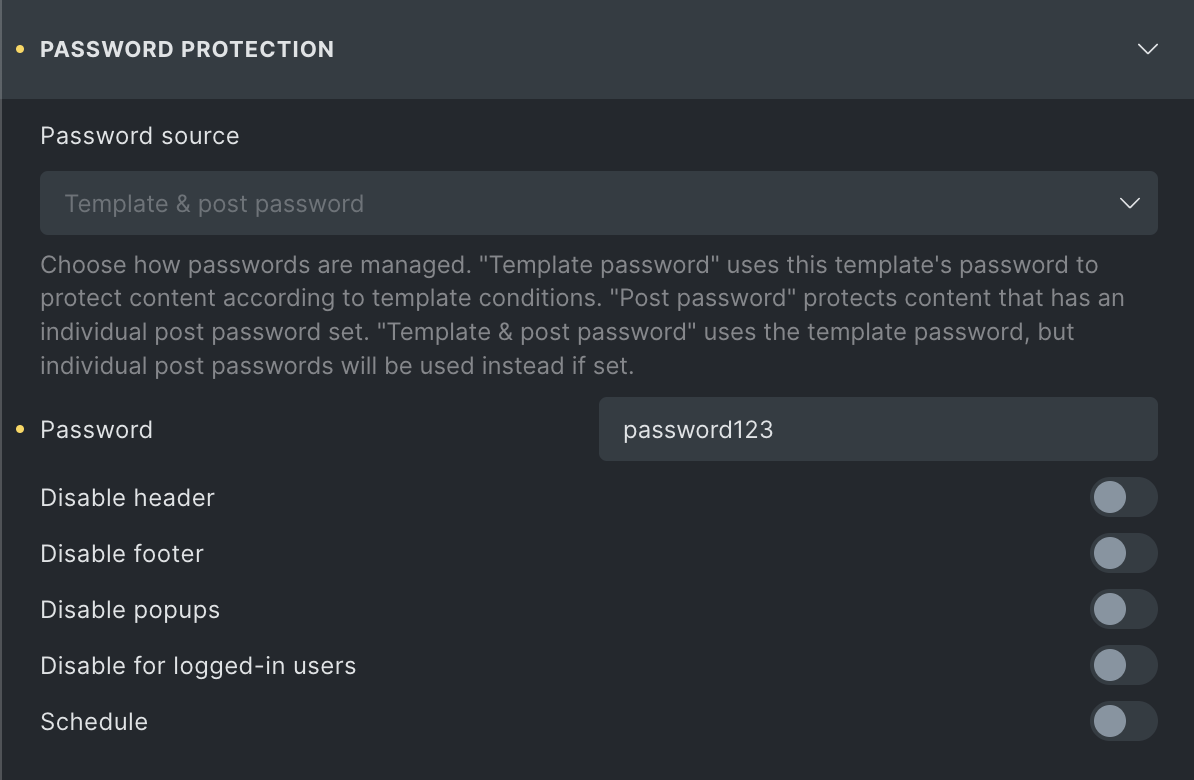The width and height of the screenshot is (1194, 780).
Task: Click the PASSWORD PROTECTION header title
Action: (187, 49)
